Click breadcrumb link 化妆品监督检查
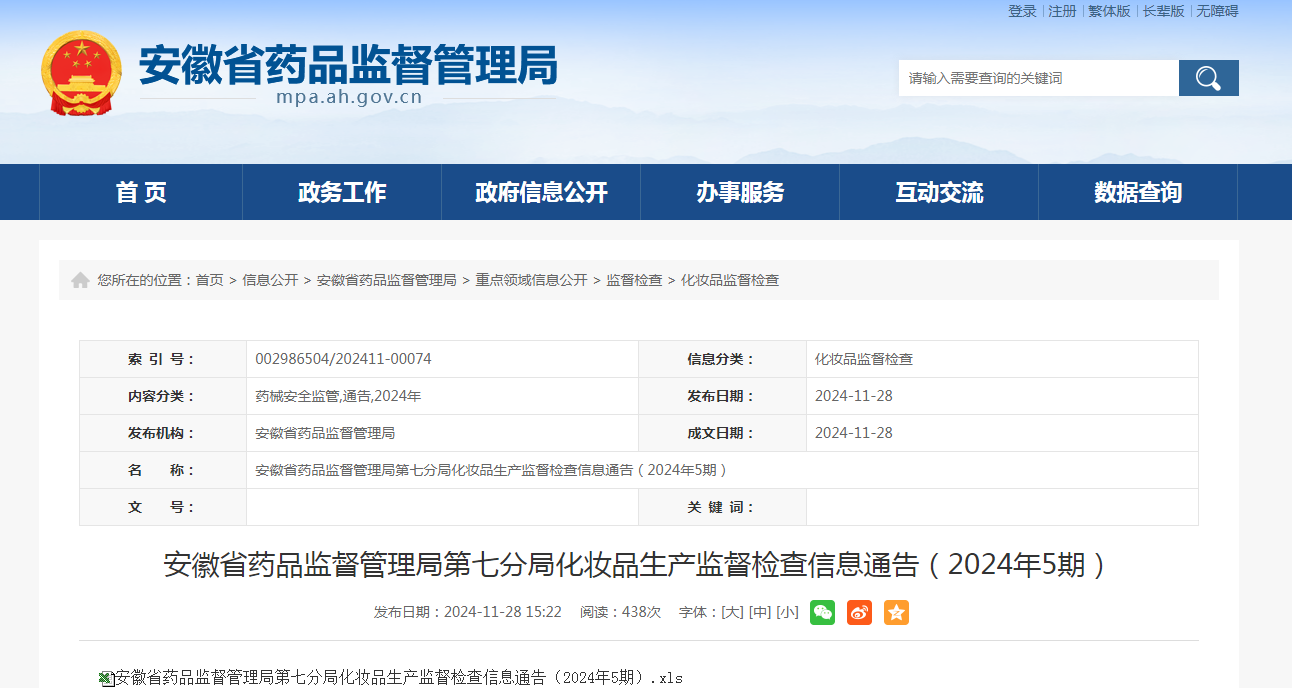 click(730, 280)
